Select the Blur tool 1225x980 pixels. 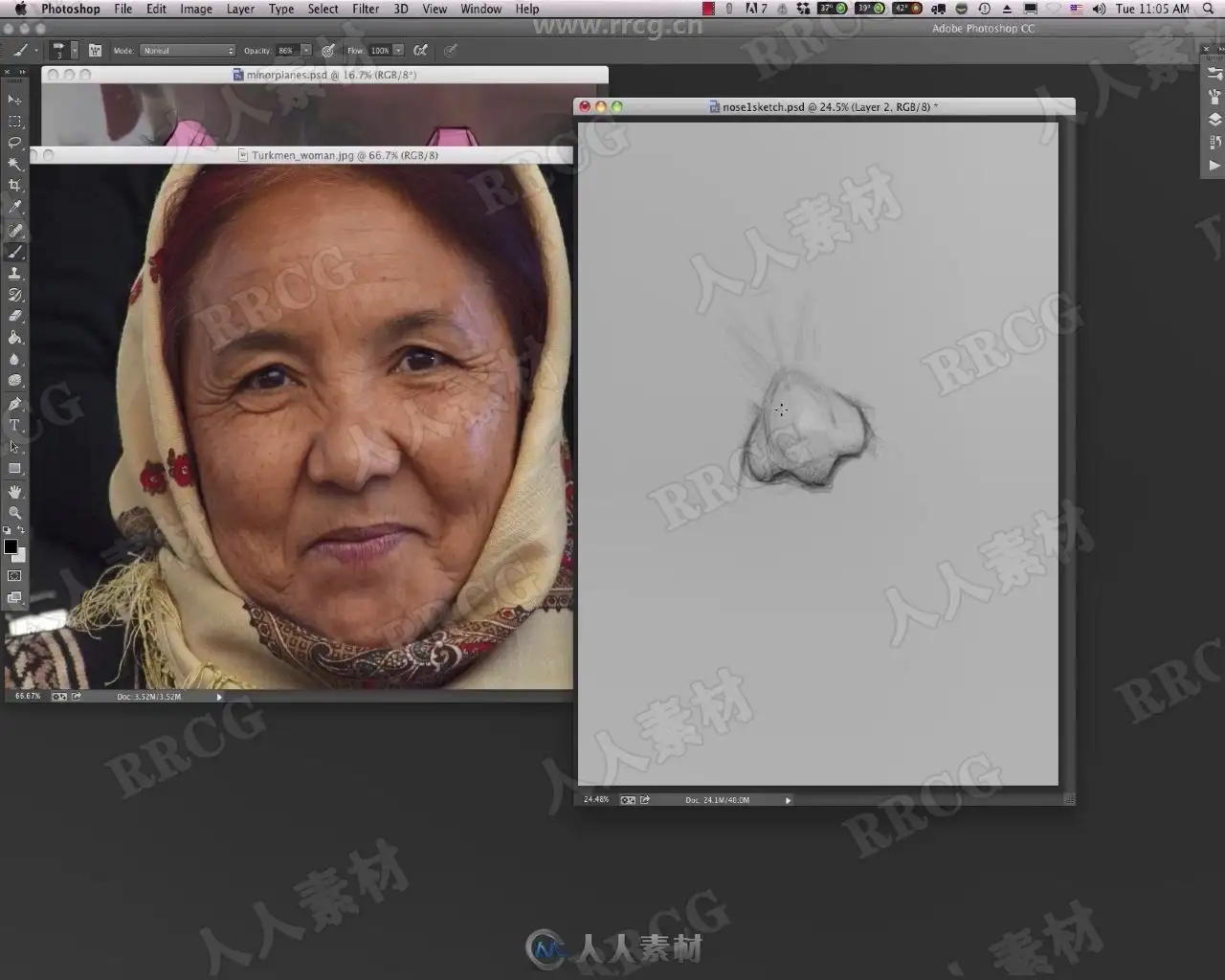(14, 360)
